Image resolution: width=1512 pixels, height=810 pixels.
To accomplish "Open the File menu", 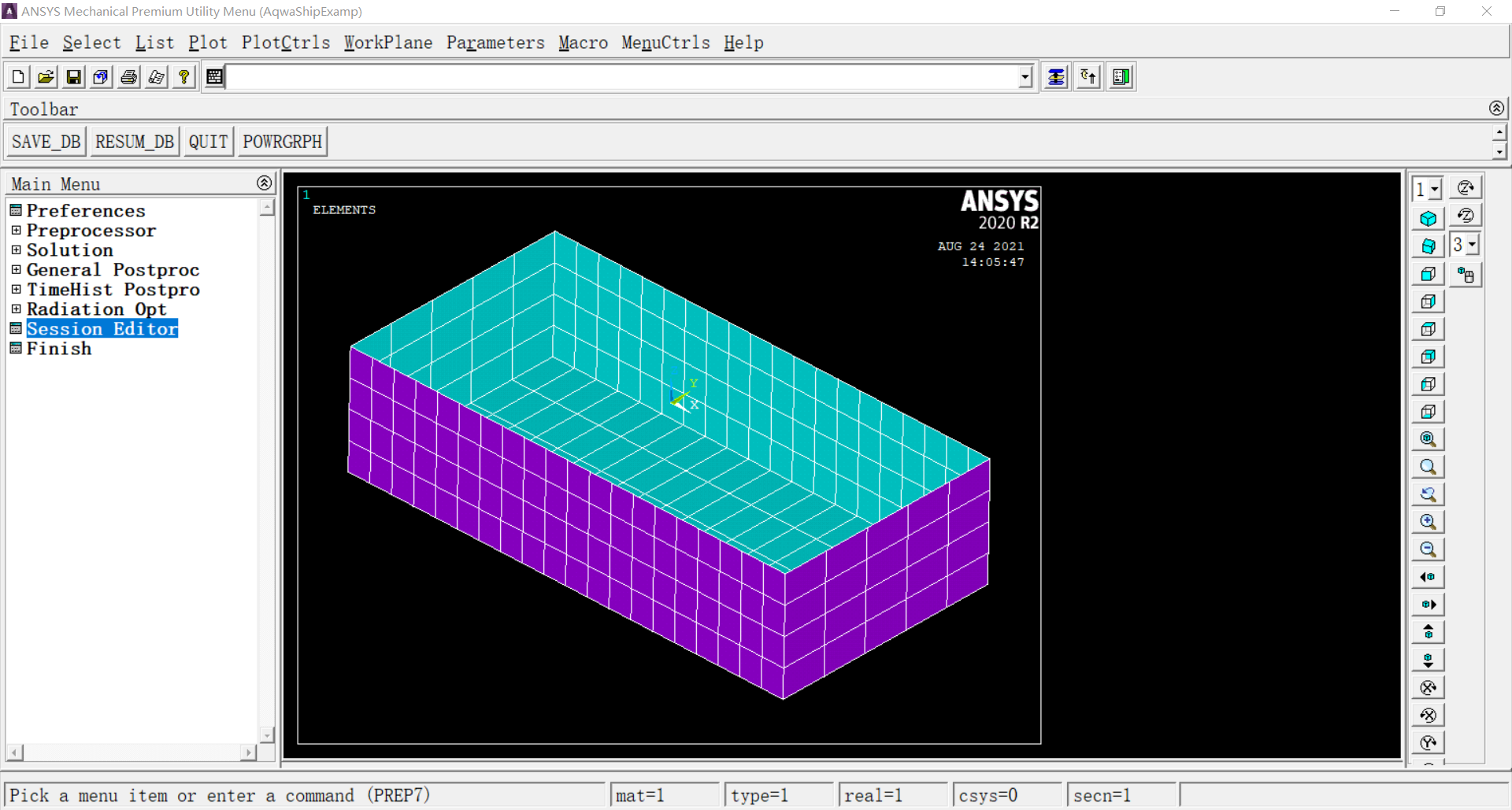I will click(x=29, y=43).
